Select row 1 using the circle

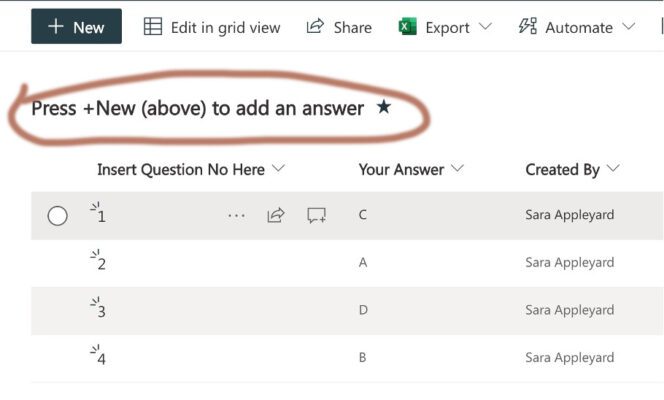click(x=57, y=216)
